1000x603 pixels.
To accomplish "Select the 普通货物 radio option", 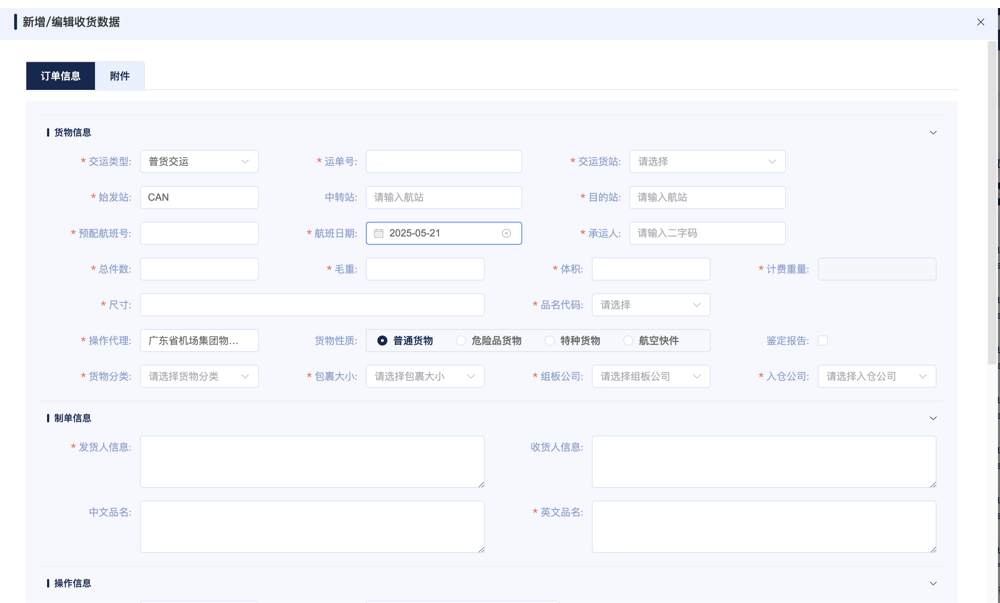I will pyautogui.click(x=383, y=341).
